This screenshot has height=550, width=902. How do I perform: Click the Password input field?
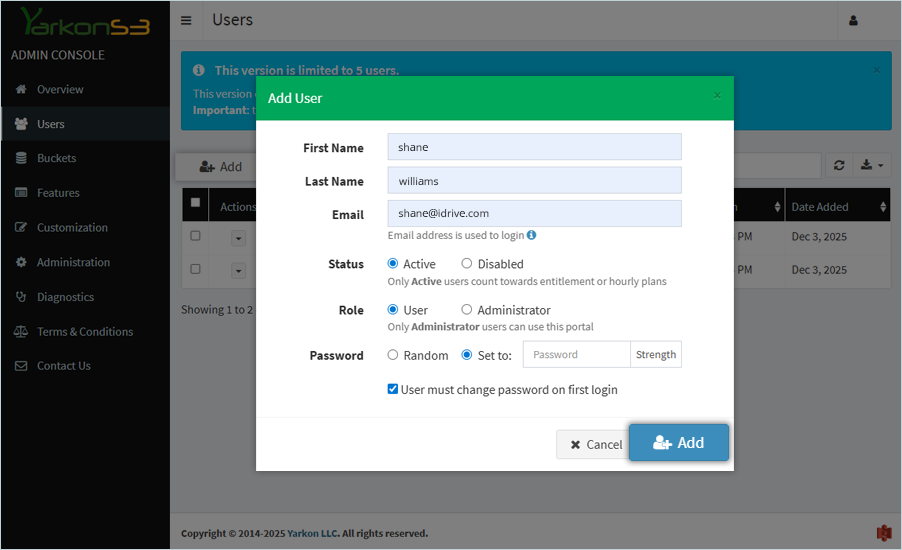[576, 355]
